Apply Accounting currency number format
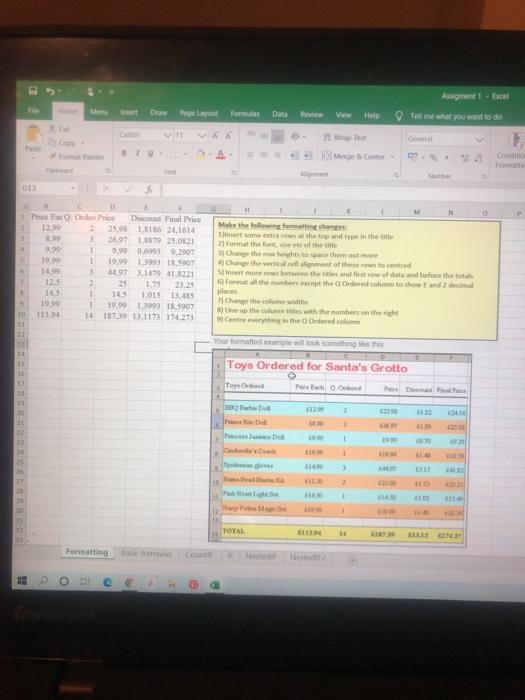The image size is (525, 700). click(412, 157)
